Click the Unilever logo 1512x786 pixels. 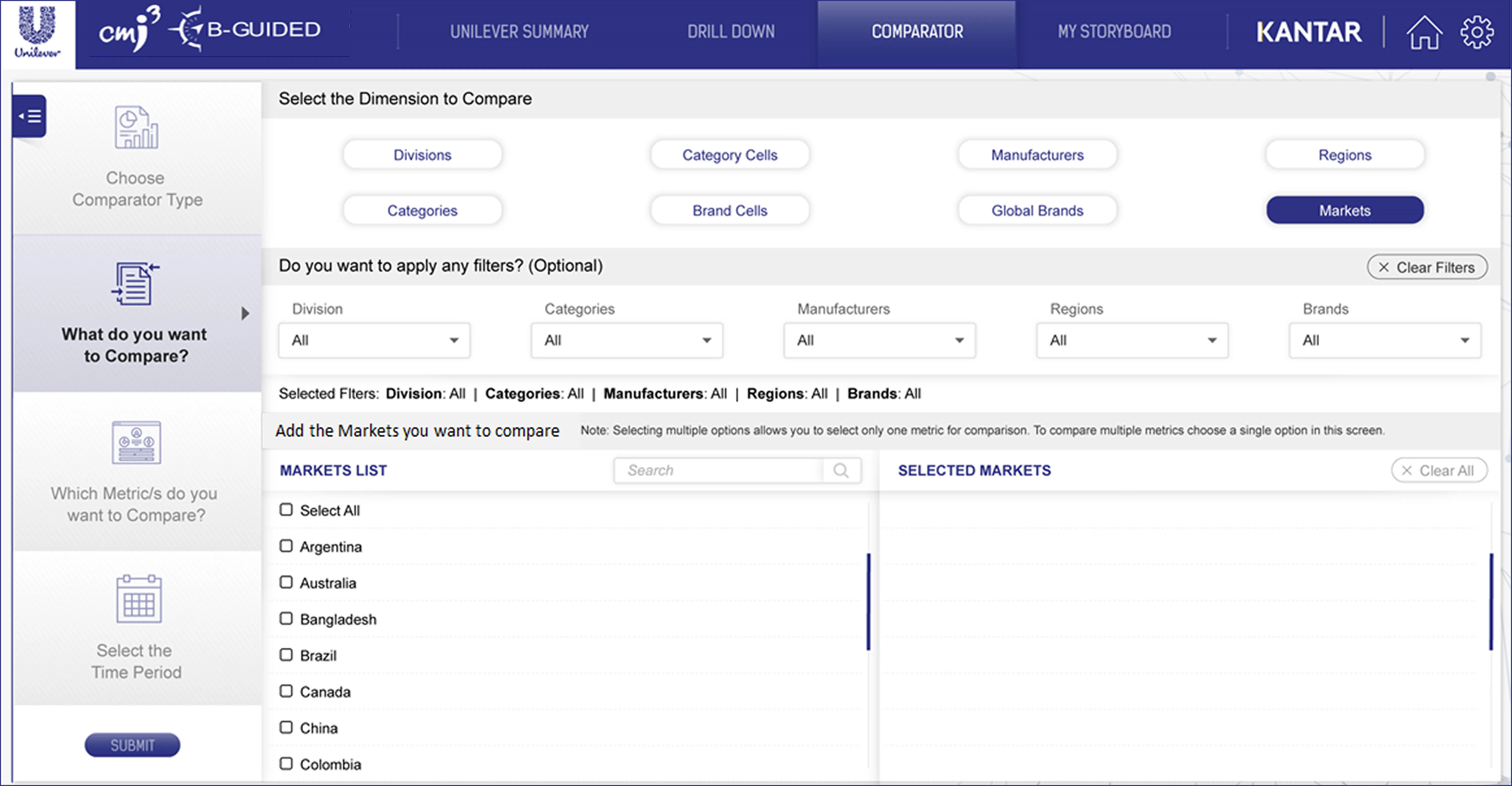point(38,33)
